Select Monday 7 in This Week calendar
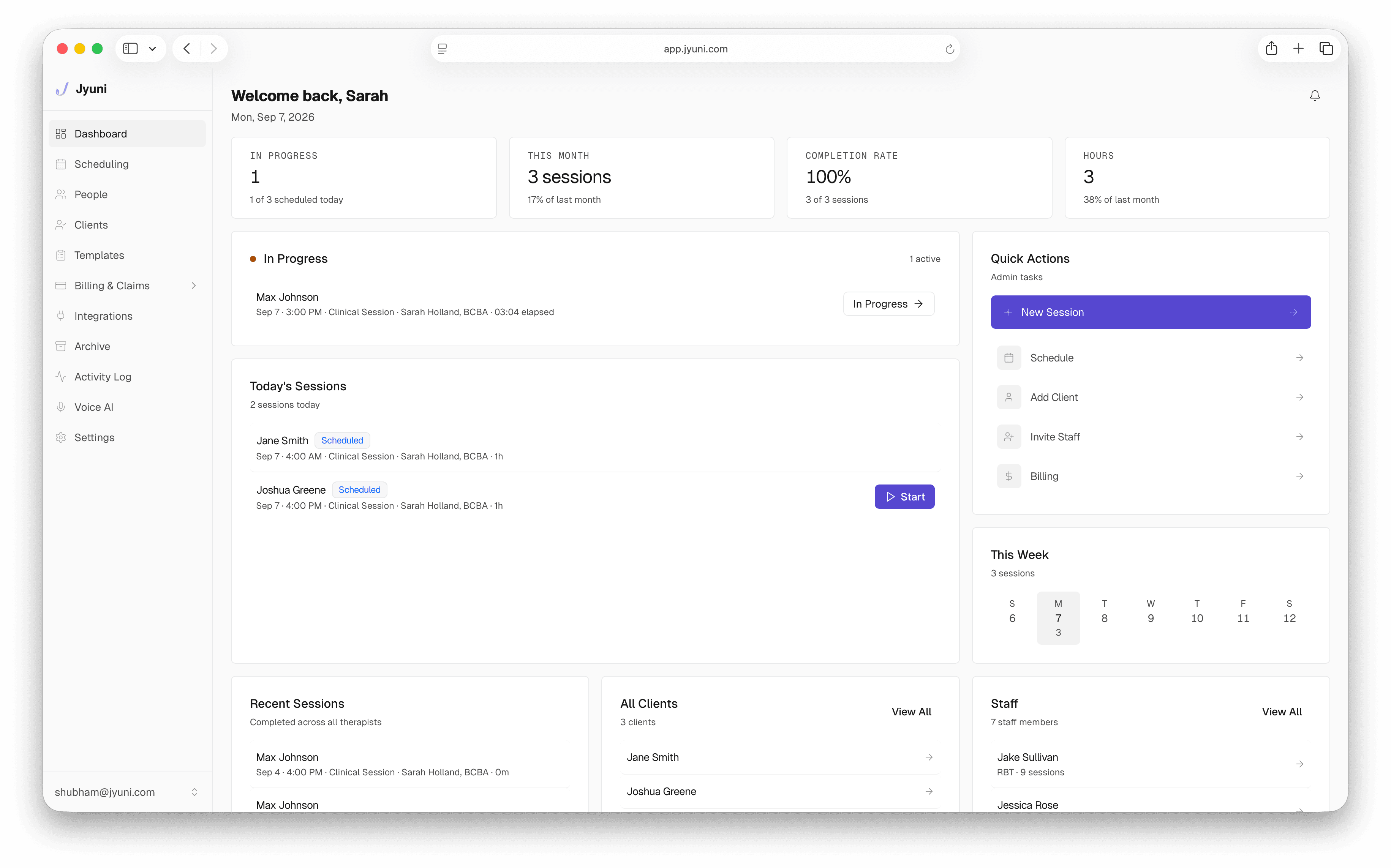 coord(1058,618)
